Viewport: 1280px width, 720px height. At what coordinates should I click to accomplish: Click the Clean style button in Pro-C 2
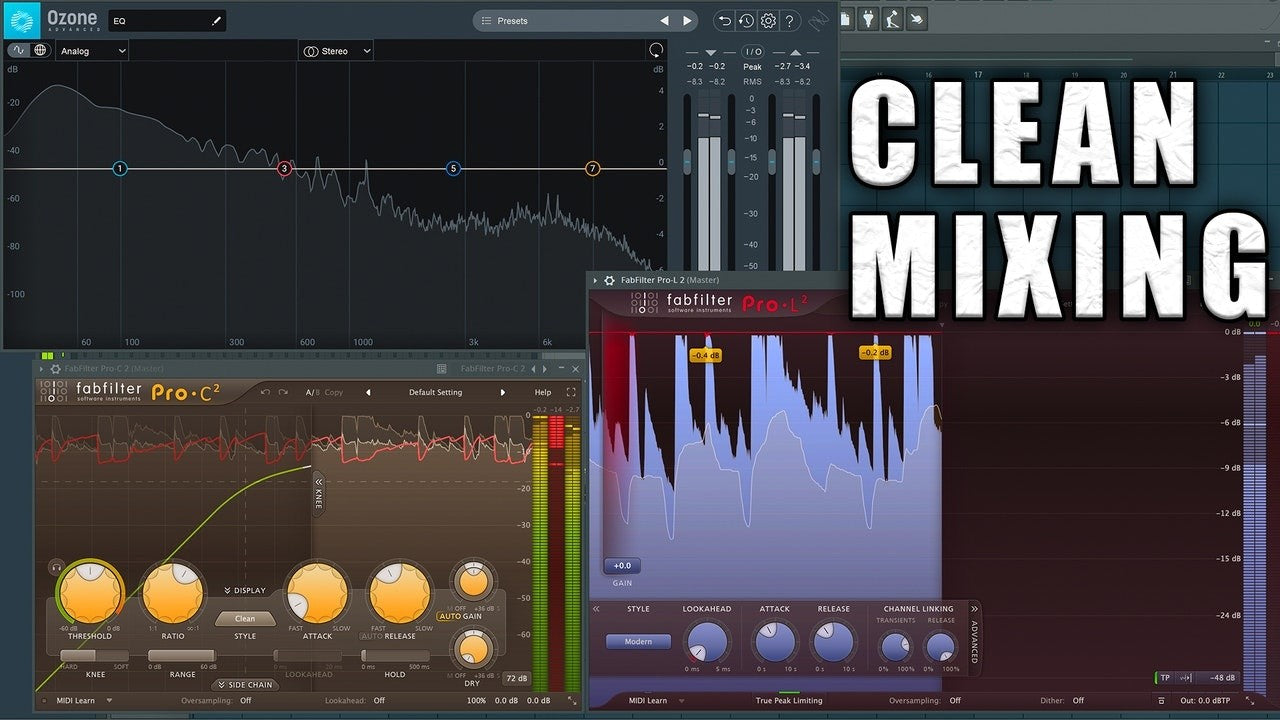pos(245,618)
